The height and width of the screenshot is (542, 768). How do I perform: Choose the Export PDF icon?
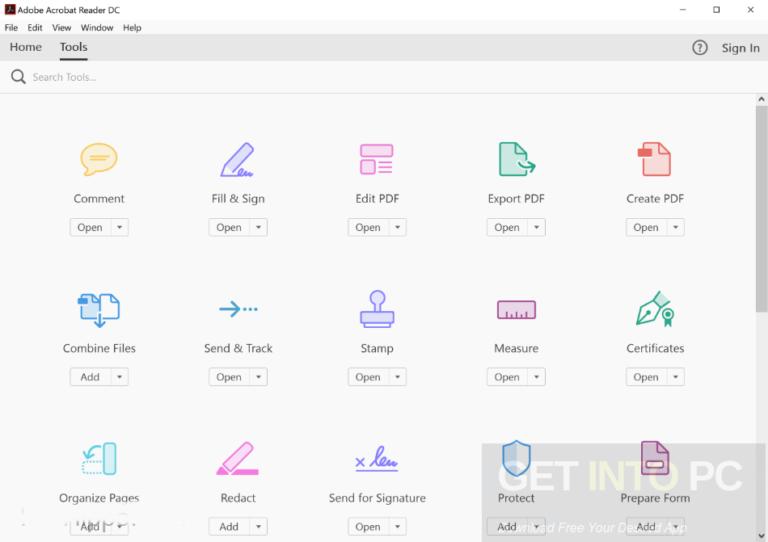517,159
